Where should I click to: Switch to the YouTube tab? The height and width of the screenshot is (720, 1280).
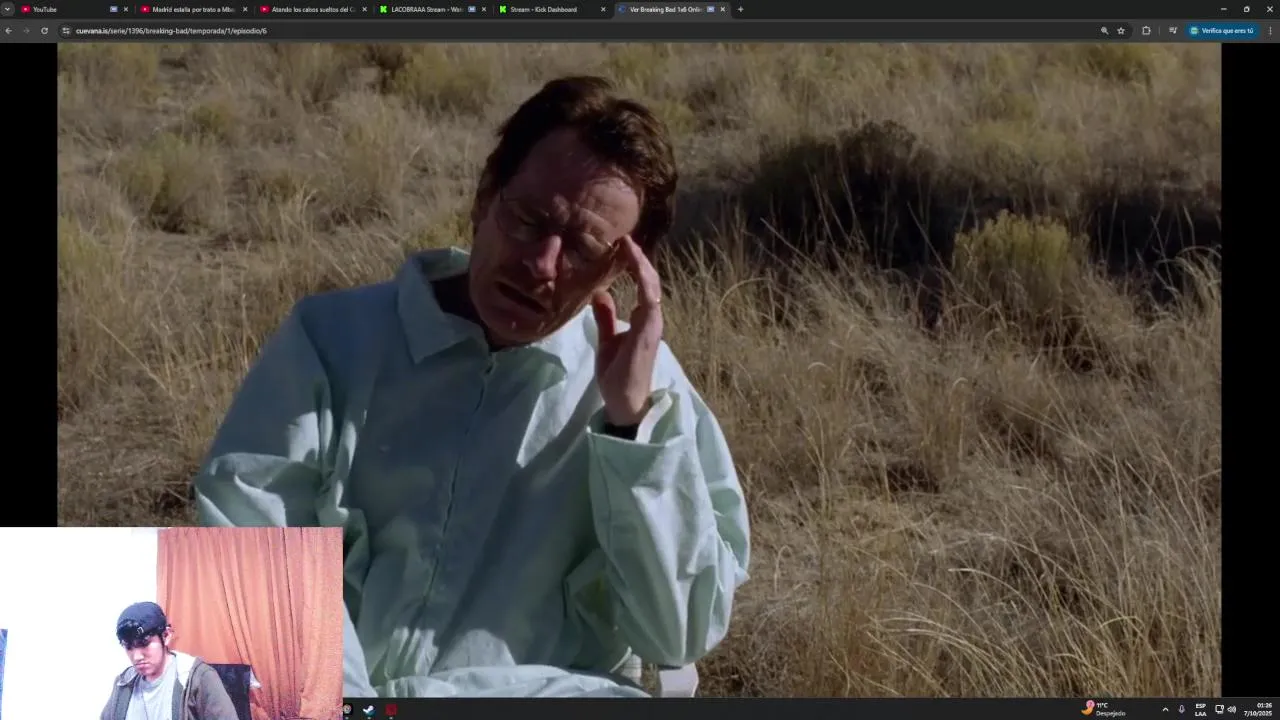click(75, 9)
